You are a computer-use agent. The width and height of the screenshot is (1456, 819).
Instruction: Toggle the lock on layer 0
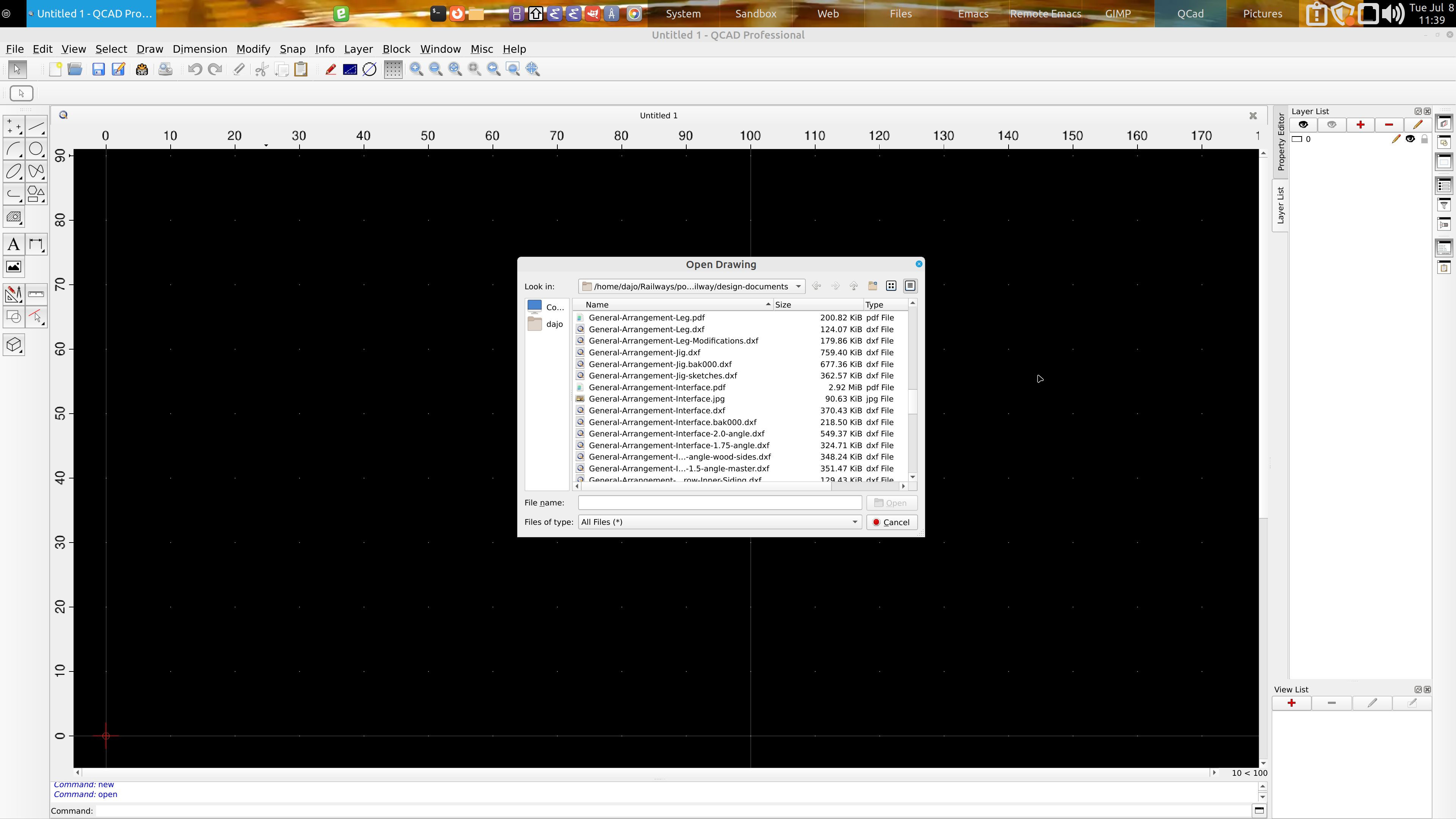pos(1425,139)
